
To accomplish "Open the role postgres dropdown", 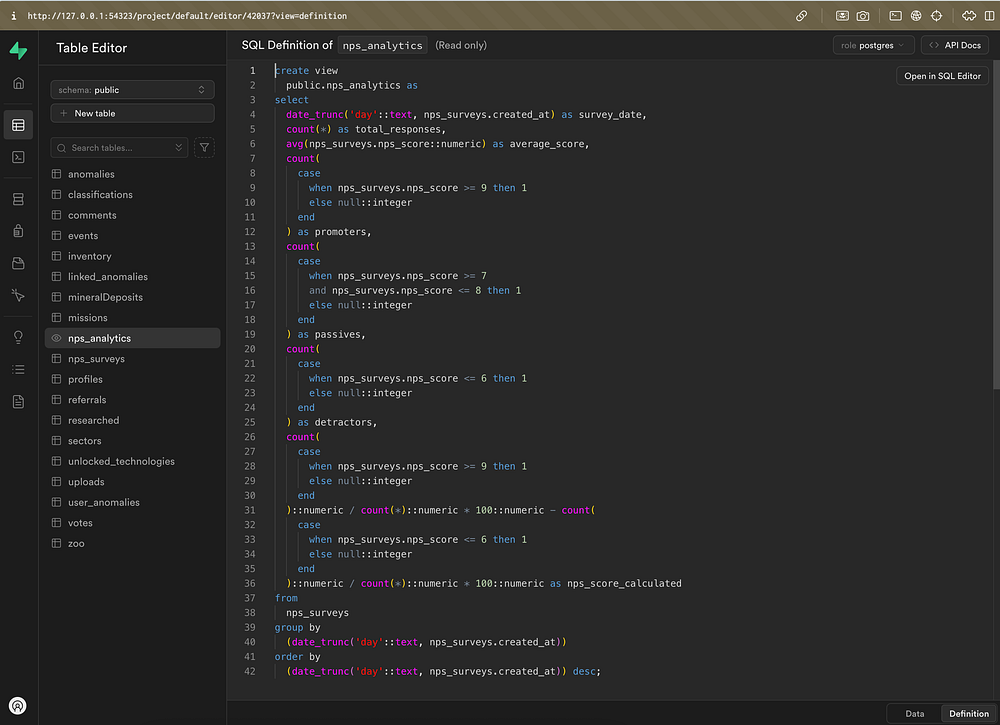I will tap(873, 45).
